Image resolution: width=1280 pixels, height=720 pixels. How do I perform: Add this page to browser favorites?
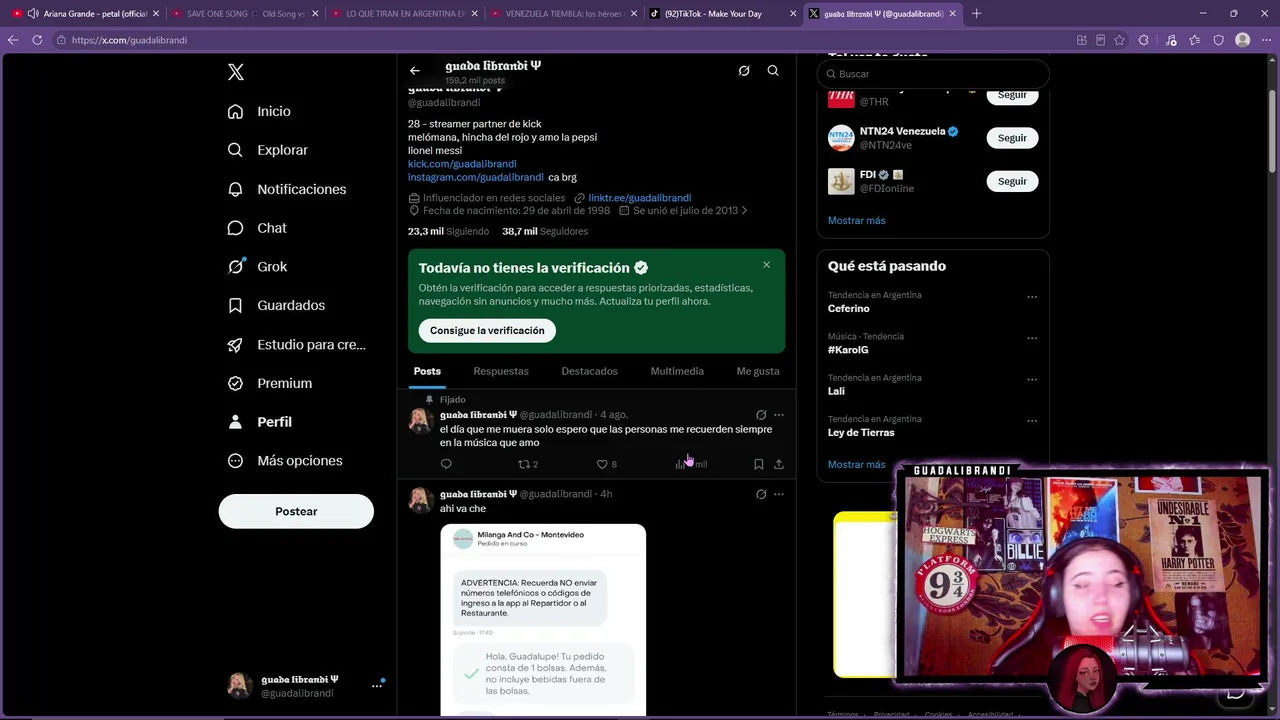[1119, 40]
